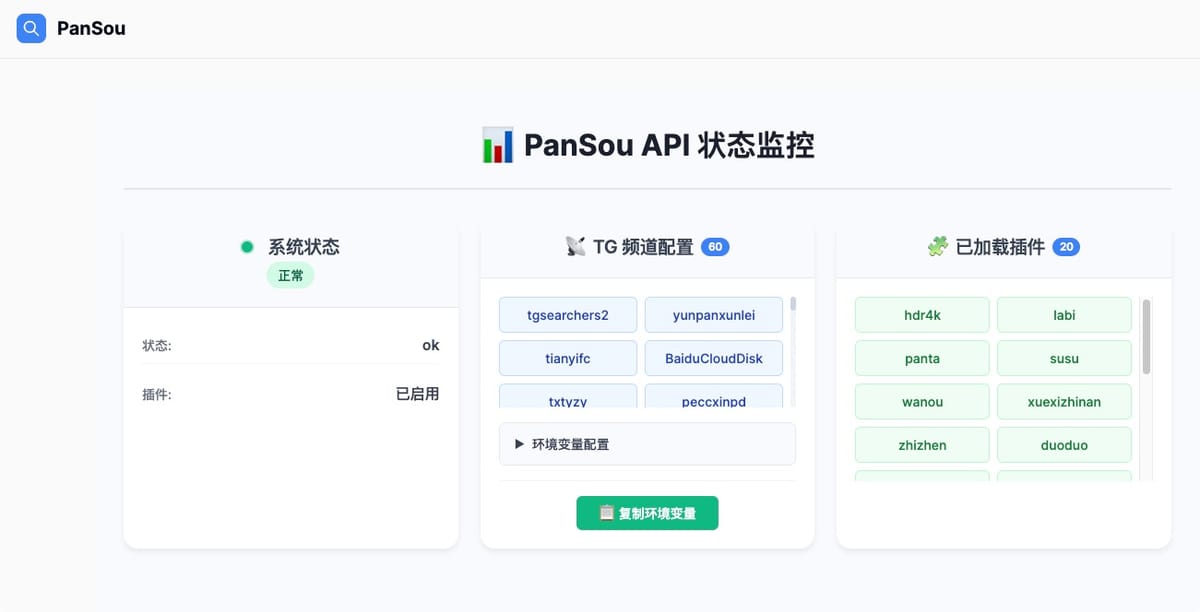Click the xuexizhinan plugin tag
Screen dimensions: 1200x612
[x=1064, y=402]
